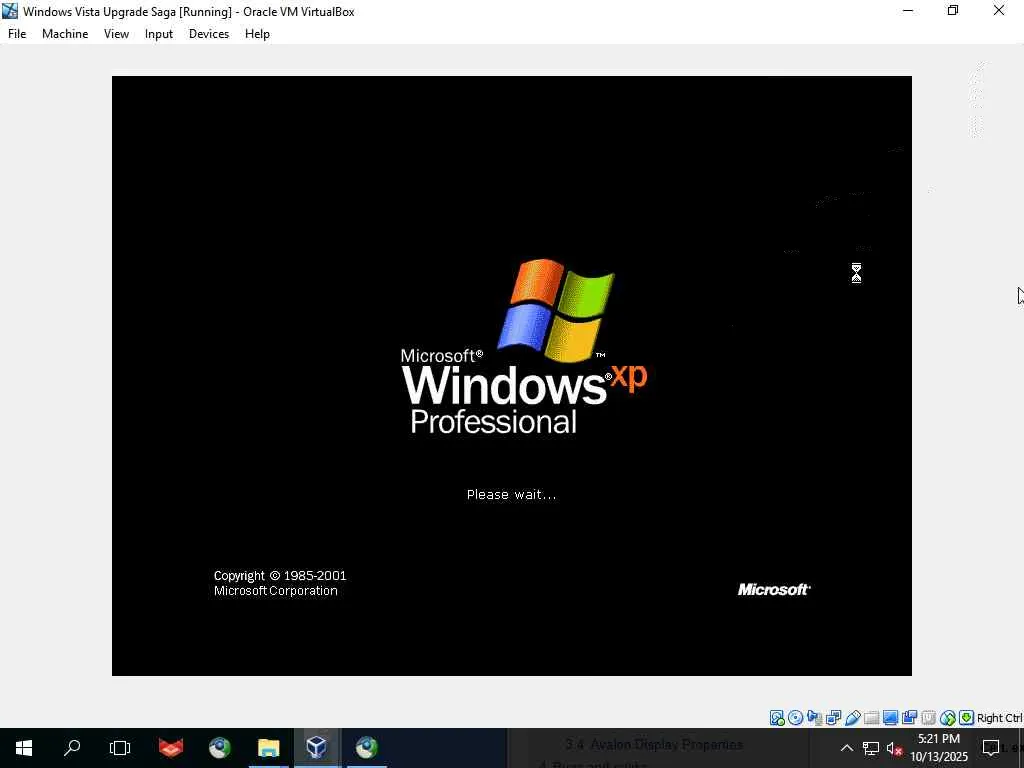Click the optical disc drive status icon
1024x768 pixels.
(x=795, y=718)
